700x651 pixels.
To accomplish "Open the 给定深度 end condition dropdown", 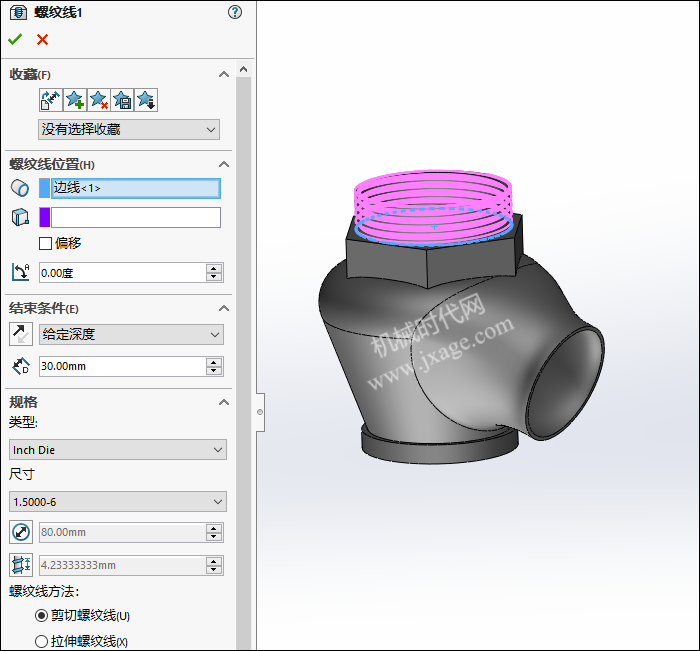I will point(131,334).
